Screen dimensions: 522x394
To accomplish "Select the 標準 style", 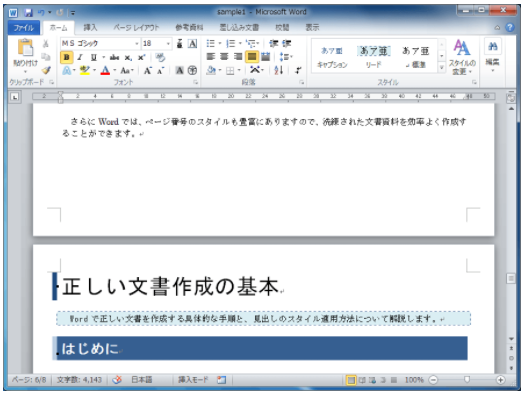I will click(x=416, y=57).
